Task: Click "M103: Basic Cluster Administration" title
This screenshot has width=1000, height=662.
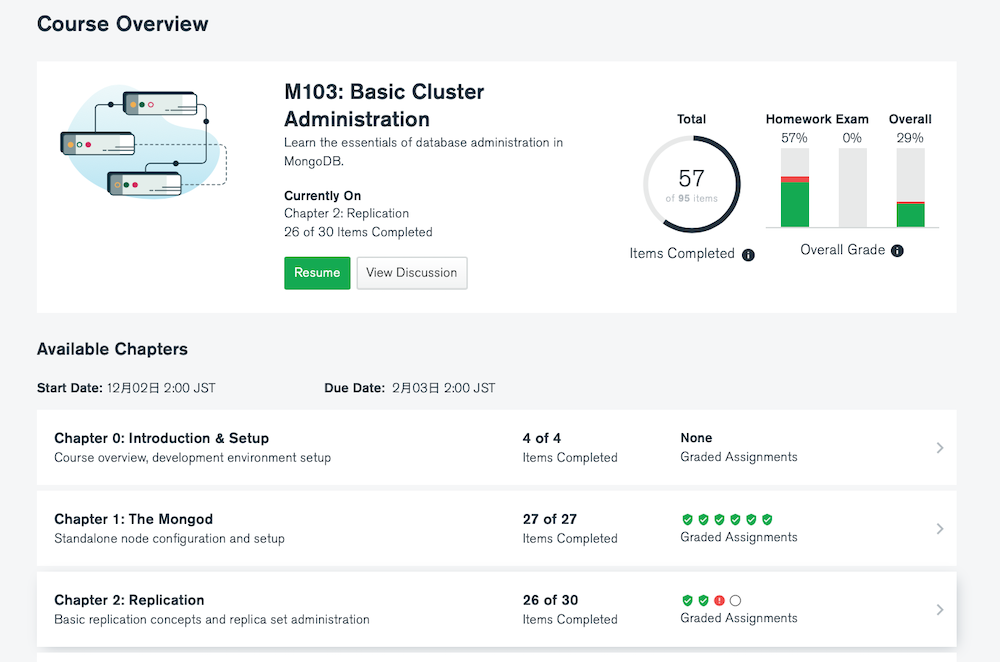Action: click(x=384, y=105)
